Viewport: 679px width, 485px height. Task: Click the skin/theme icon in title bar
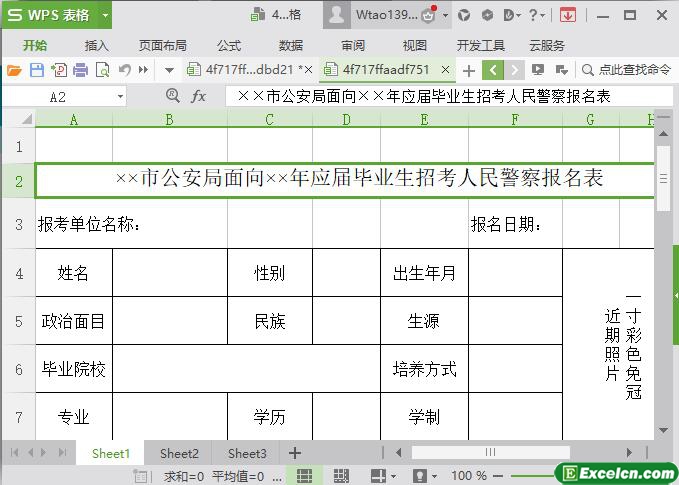[x=464, y=15]
